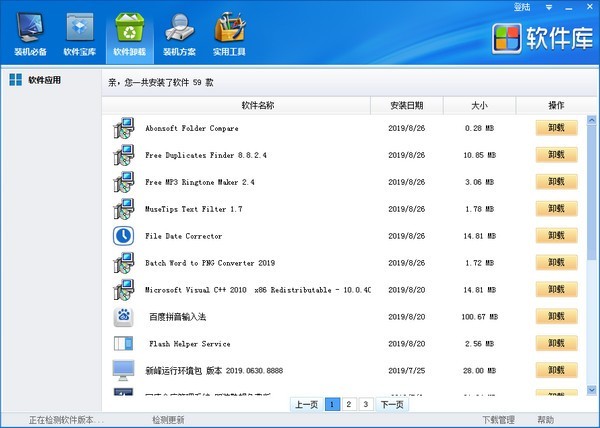Screen dimensions: 600x428
Task: Click the Microsoft Visual C++ 2010 icon
Action: pyautogui.click(x=124, y=290)
